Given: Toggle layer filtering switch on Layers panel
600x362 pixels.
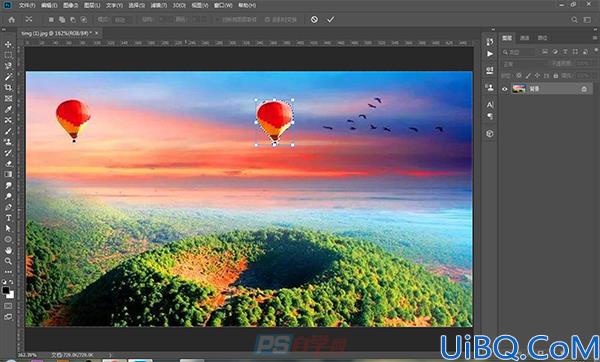Looking at the screenshot, I should (x=596, y=51).
